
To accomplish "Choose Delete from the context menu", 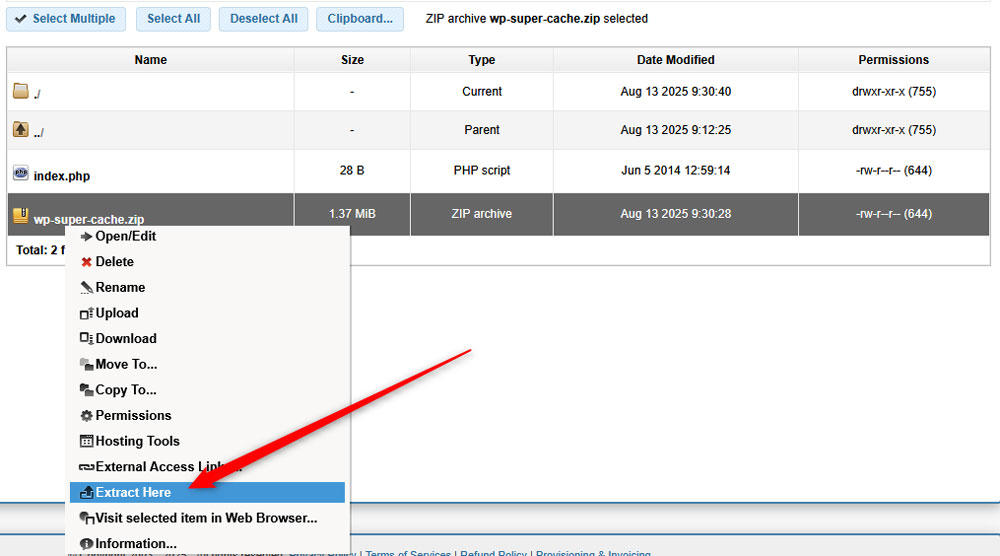I will [x=115, y=261].
